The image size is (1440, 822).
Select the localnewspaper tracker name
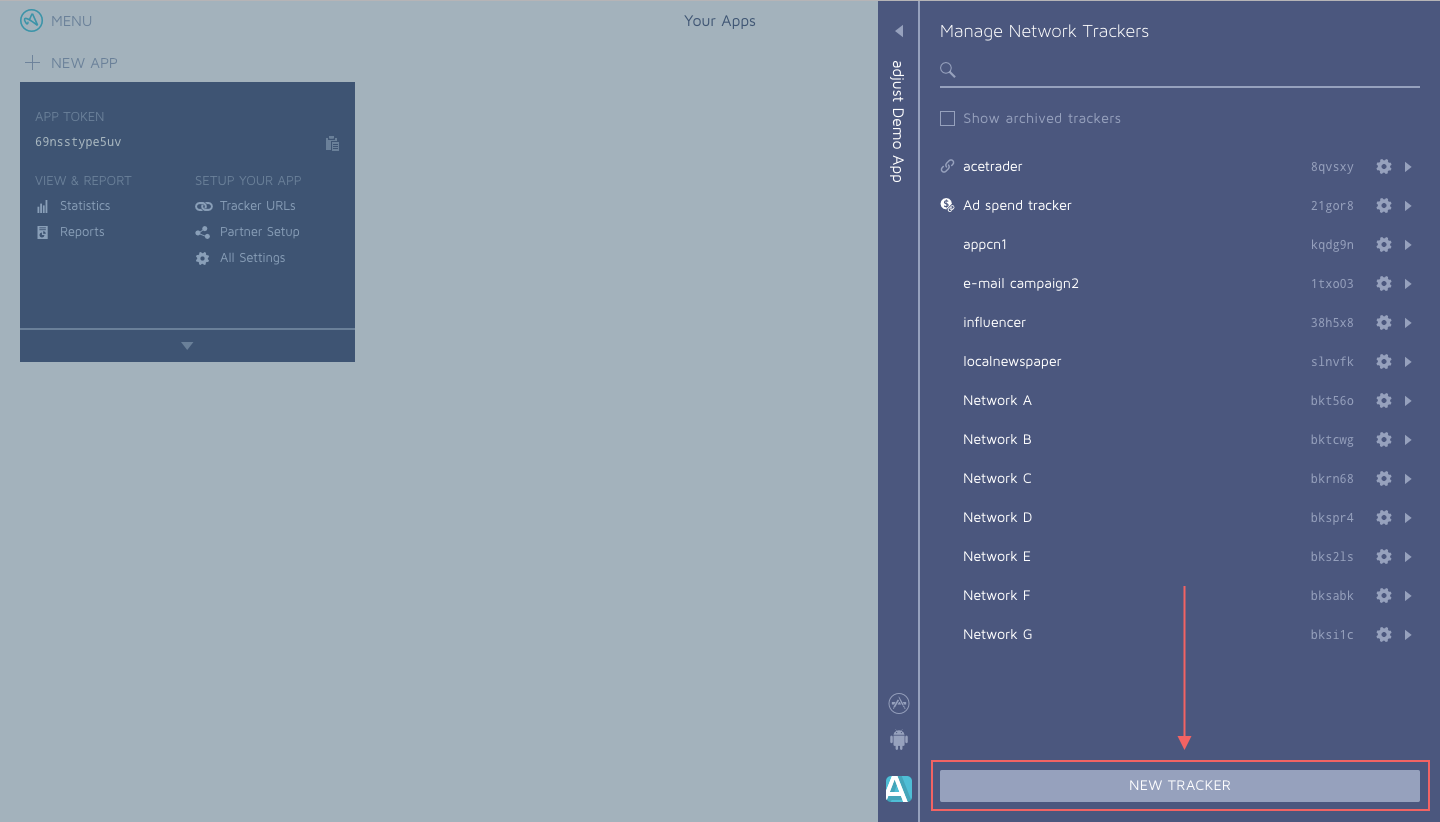tap(1012, 361)
